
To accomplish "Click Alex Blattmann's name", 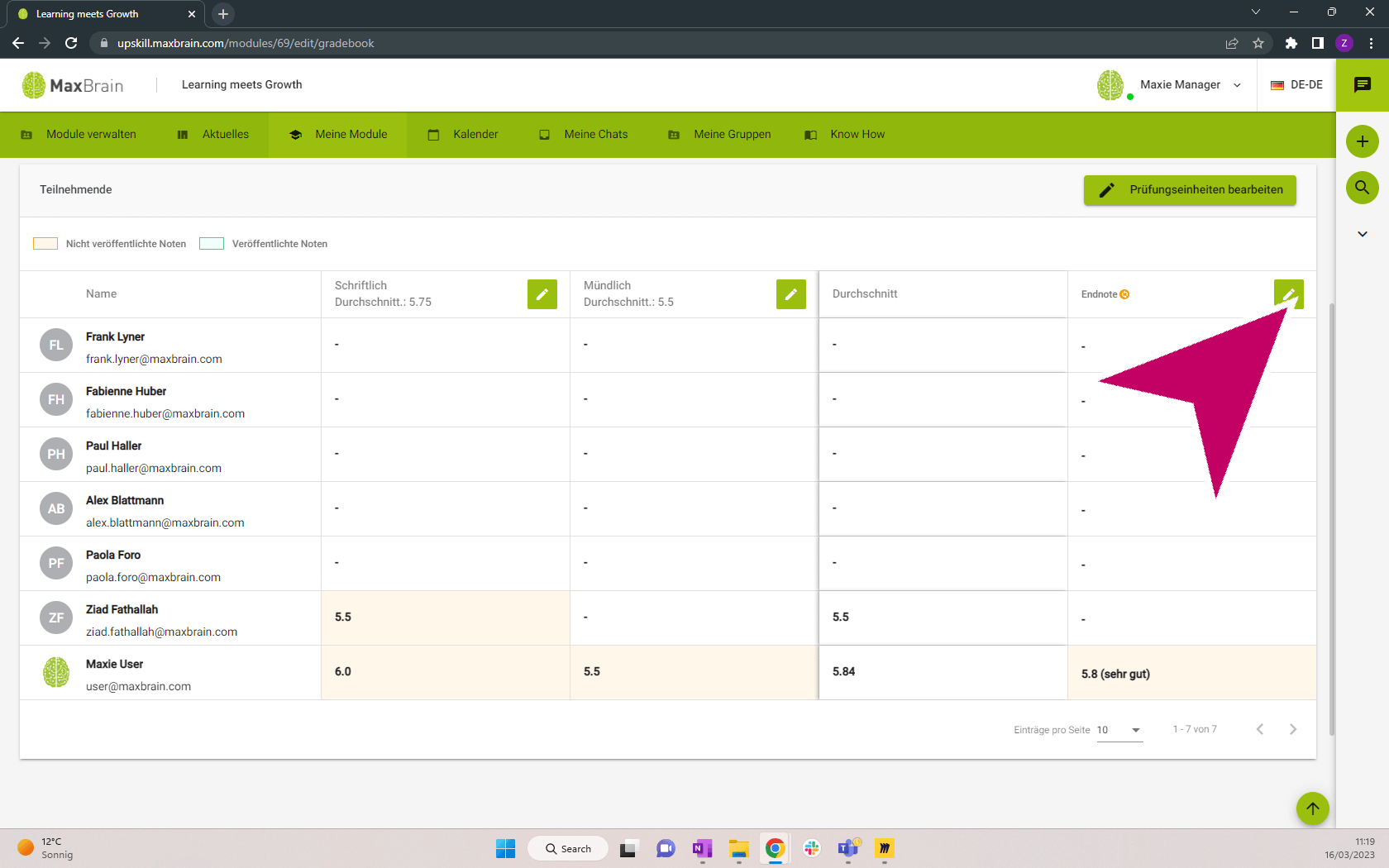I will point(125,500).
